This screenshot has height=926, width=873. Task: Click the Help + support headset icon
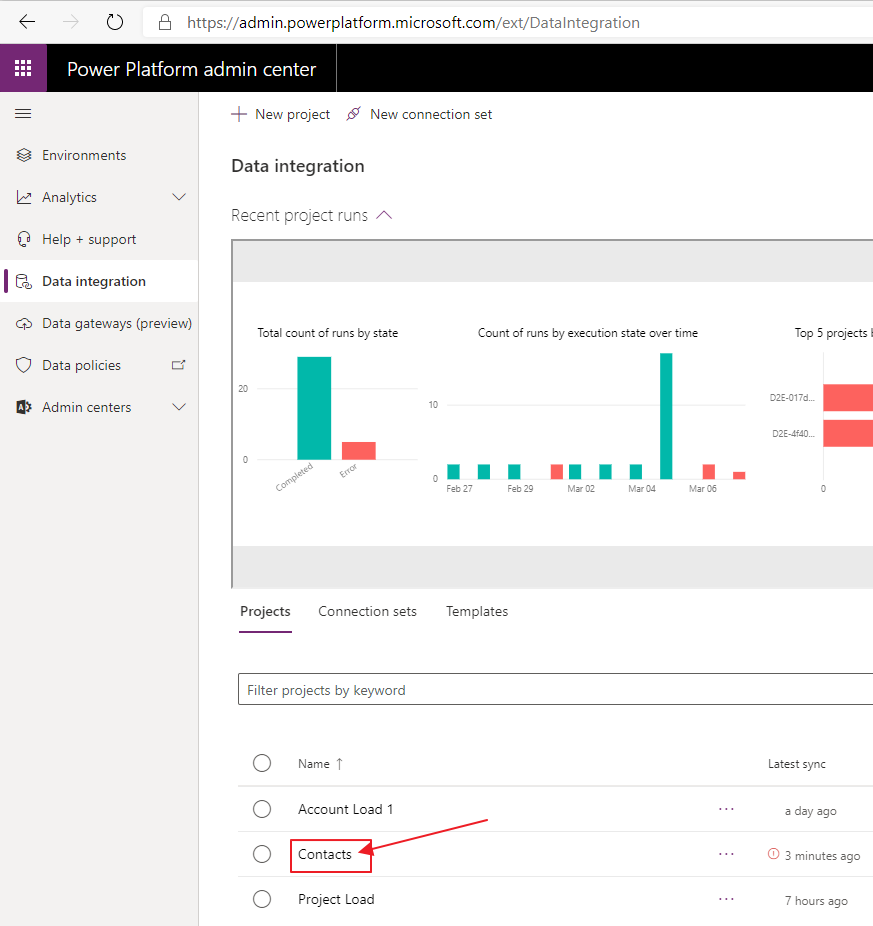click(x=24, y=239)
